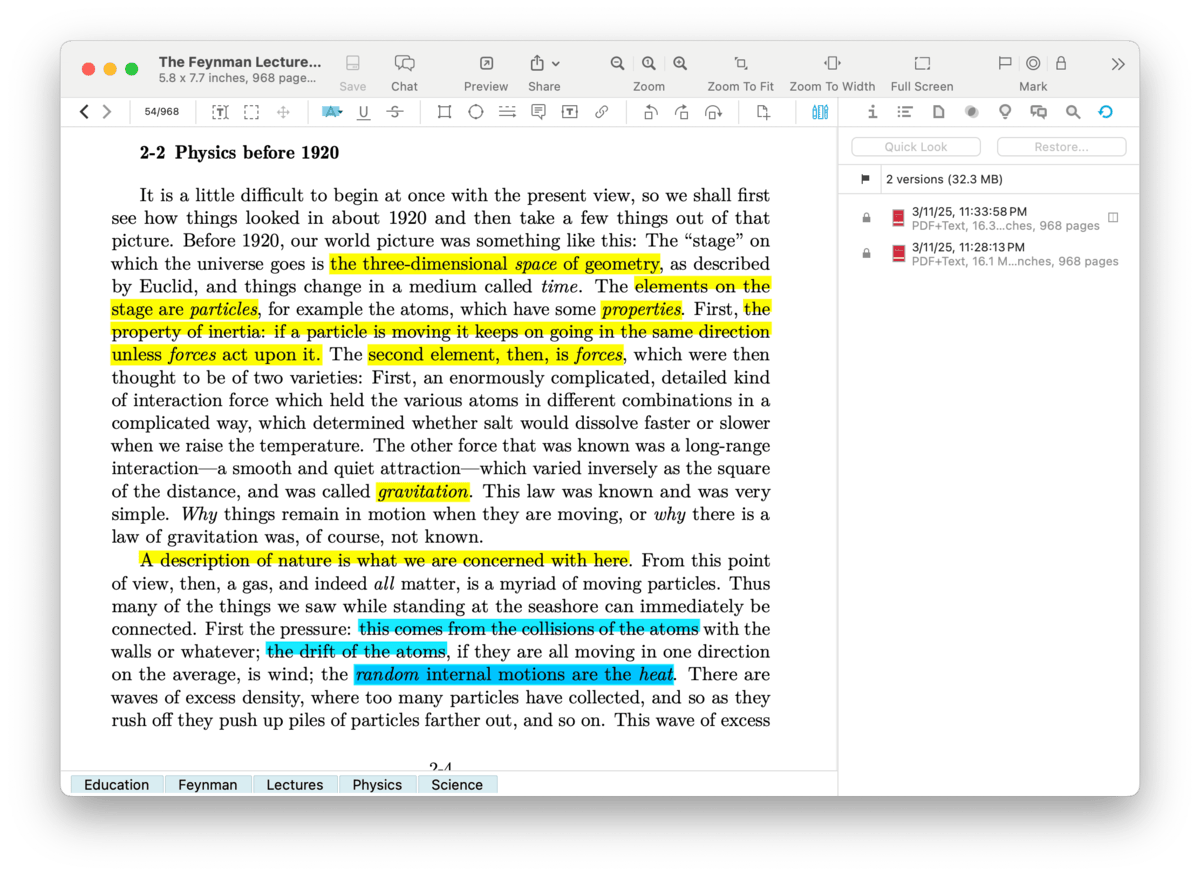This screenshot has width=1200, height=876.
Task: Select the strikethrough annotation tool
Action: click(x=395, y=112)
